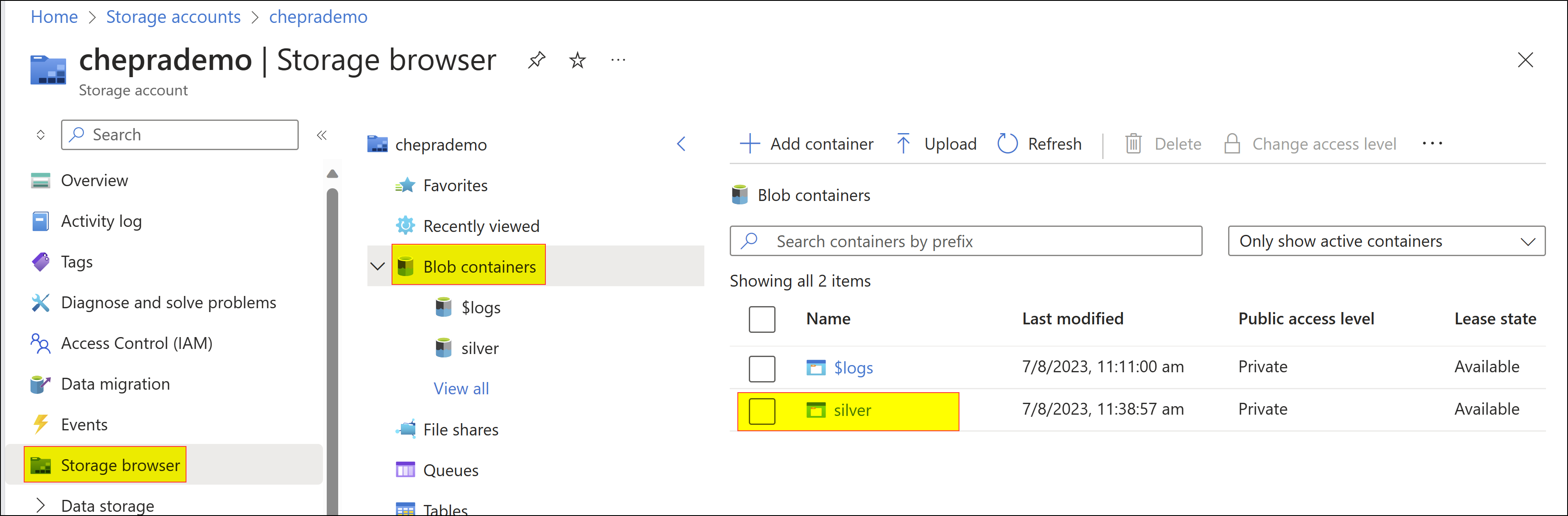Click the Tags icon
The width and height of the screenshot is (1568, 516).
pos(40,261)
